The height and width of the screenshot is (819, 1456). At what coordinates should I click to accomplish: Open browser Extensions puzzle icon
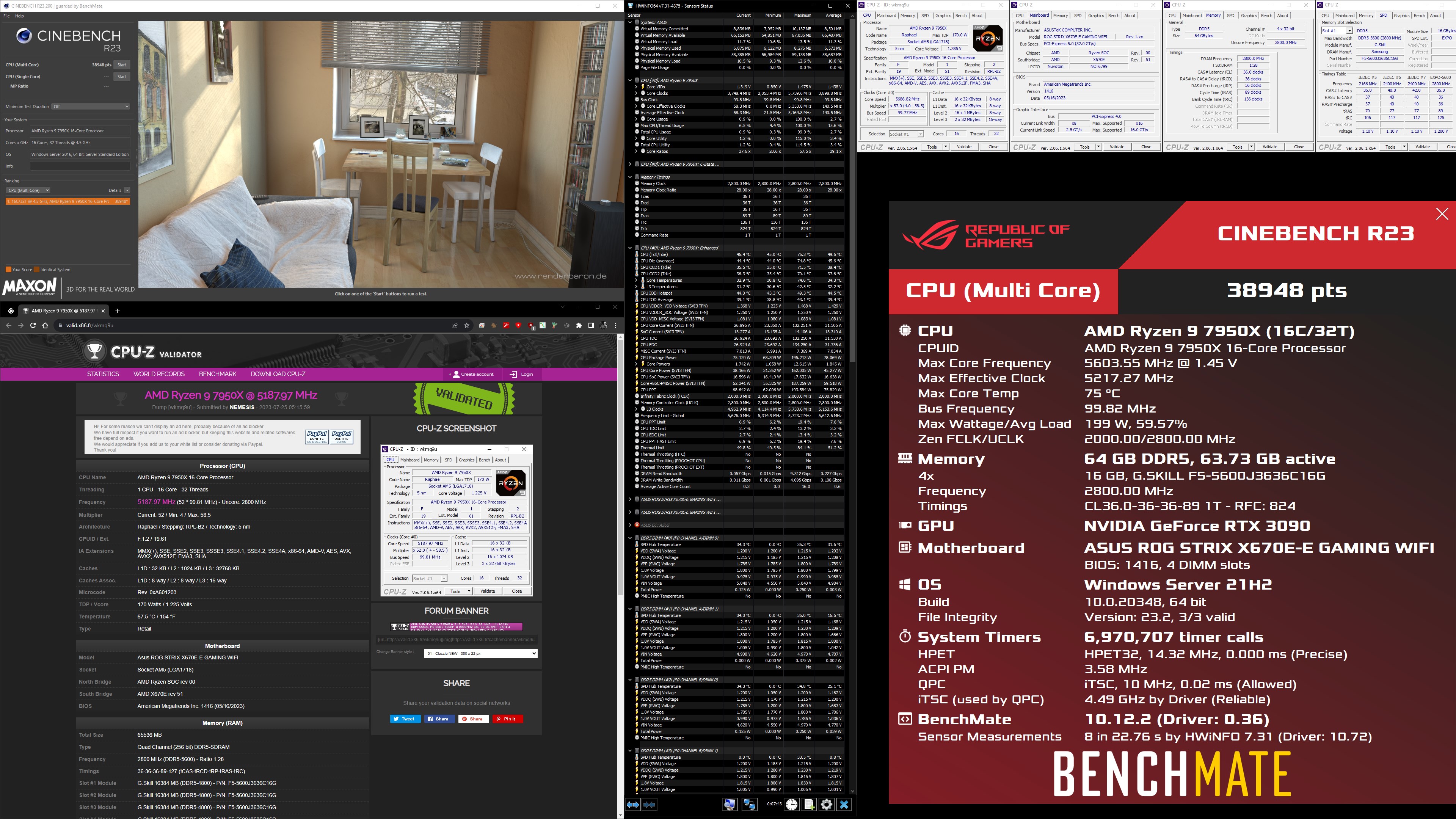579,326
